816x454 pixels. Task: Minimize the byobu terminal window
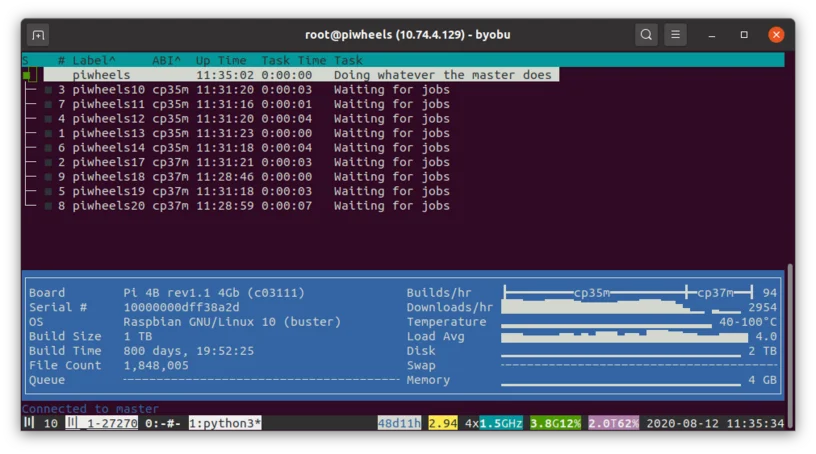(711, 35)
